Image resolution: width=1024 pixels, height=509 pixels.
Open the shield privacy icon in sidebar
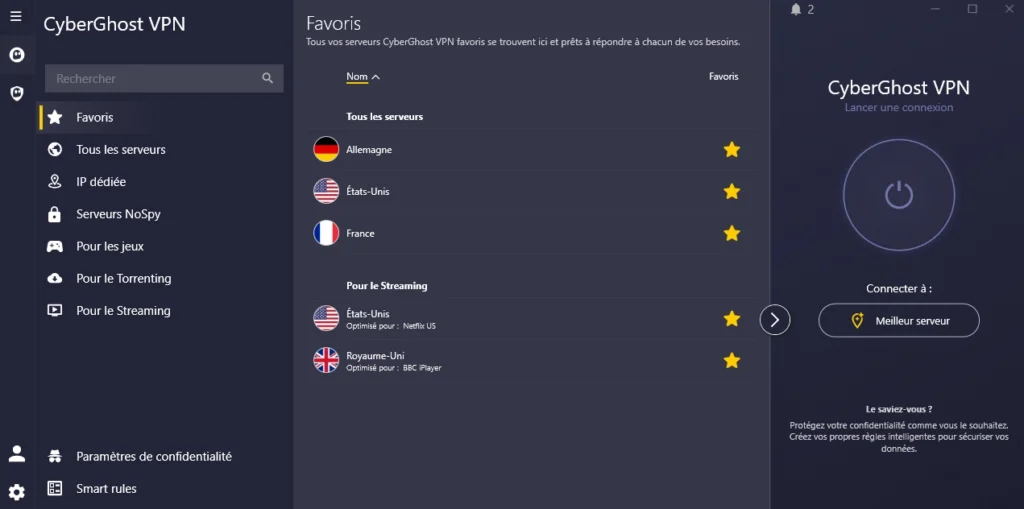coord(16,93)
